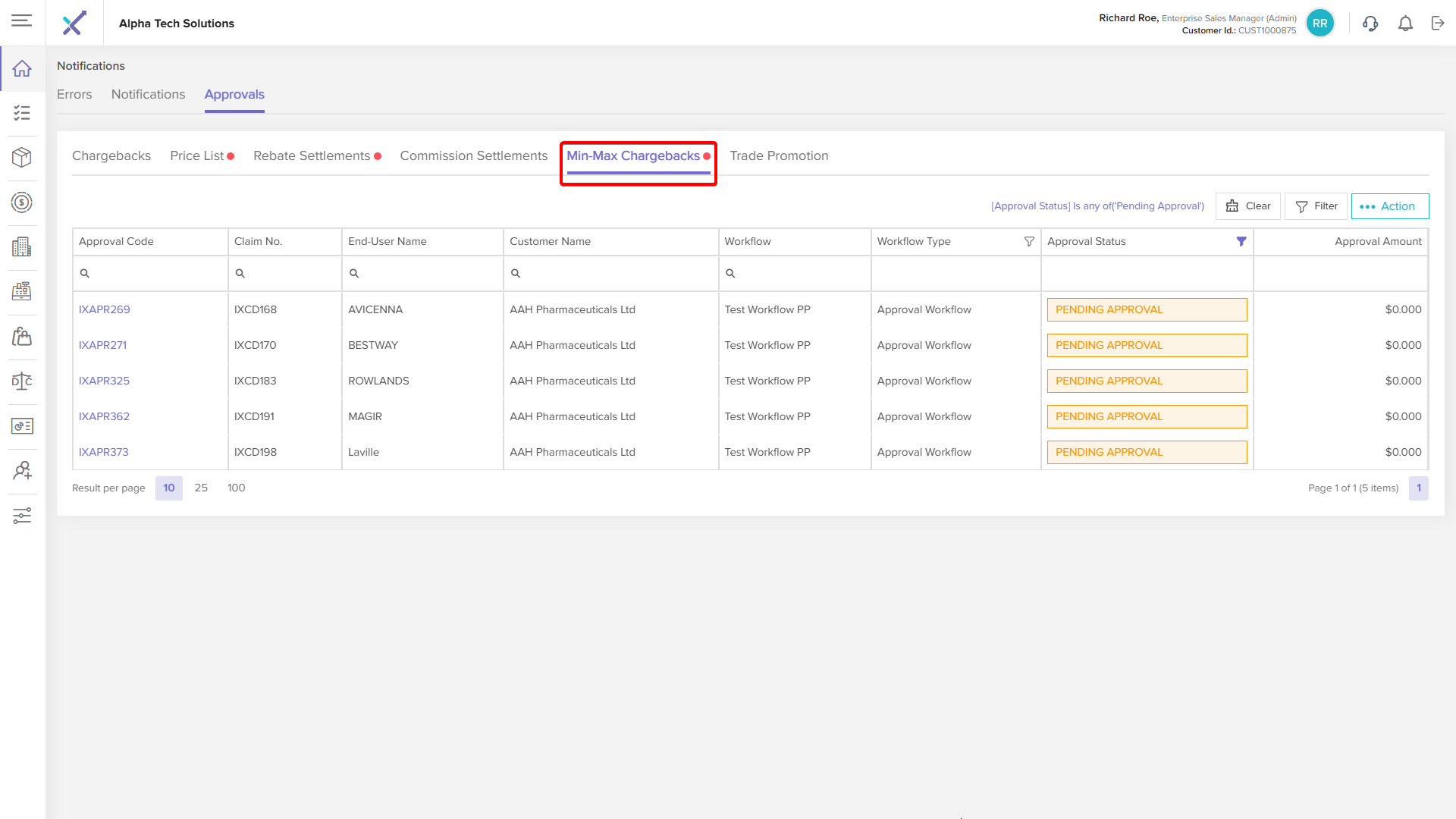The image size is (1456, 819).
Task: Switch to the Errors tab
Action: [74, 95]
